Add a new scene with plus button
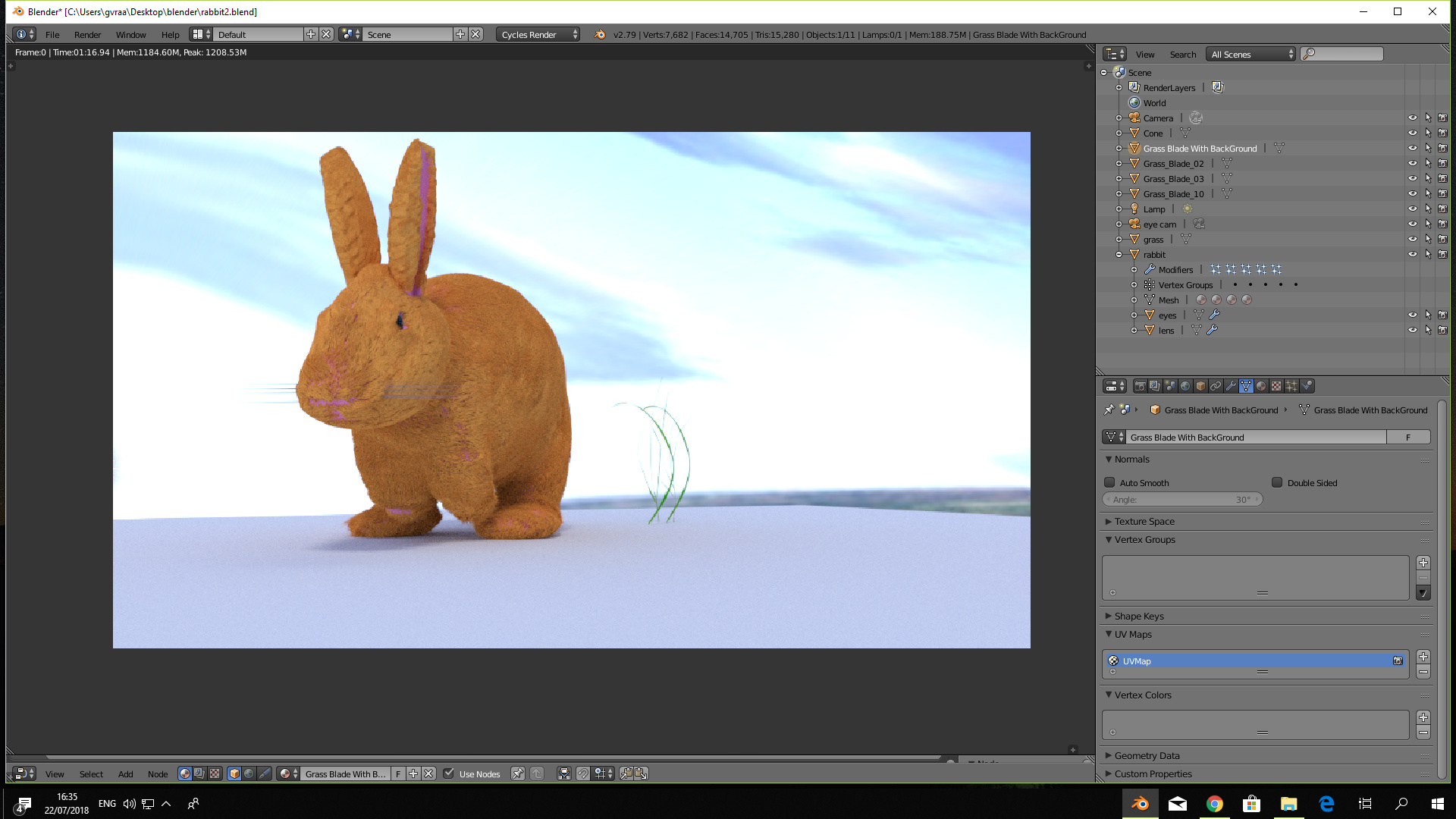This screenshot has width=1456, height=819. tap(460, 34)
